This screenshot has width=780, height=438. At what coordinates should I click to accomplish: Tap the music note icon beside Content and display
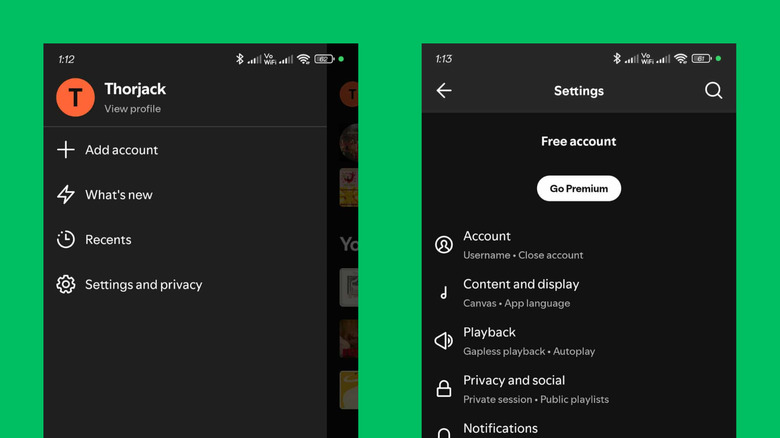(444, 293)
